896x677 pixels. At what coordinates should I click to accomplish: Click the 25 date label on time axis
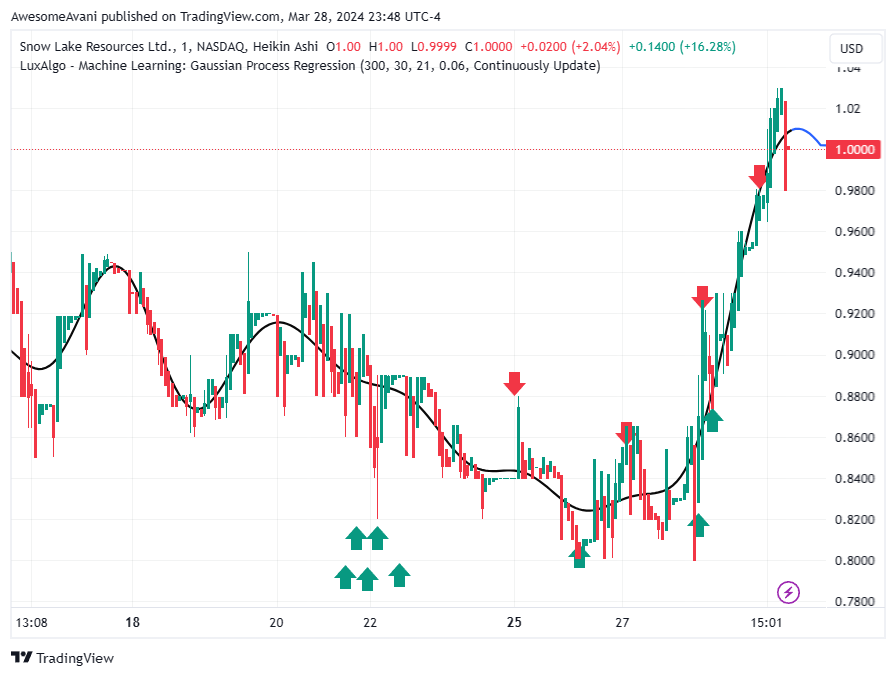coord(514,622)
